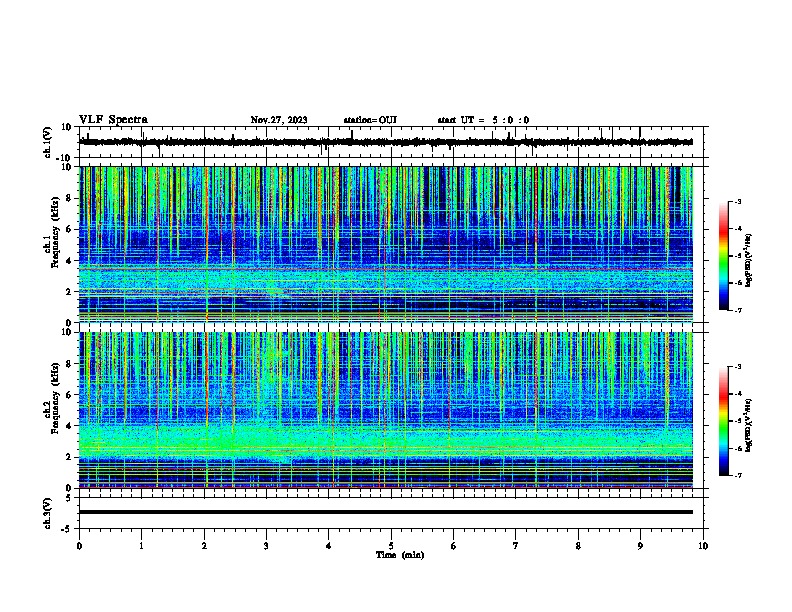Click the "8" kHz tick on ch.1 frequency axis
The image size is (792, 612).
[70, 198]
